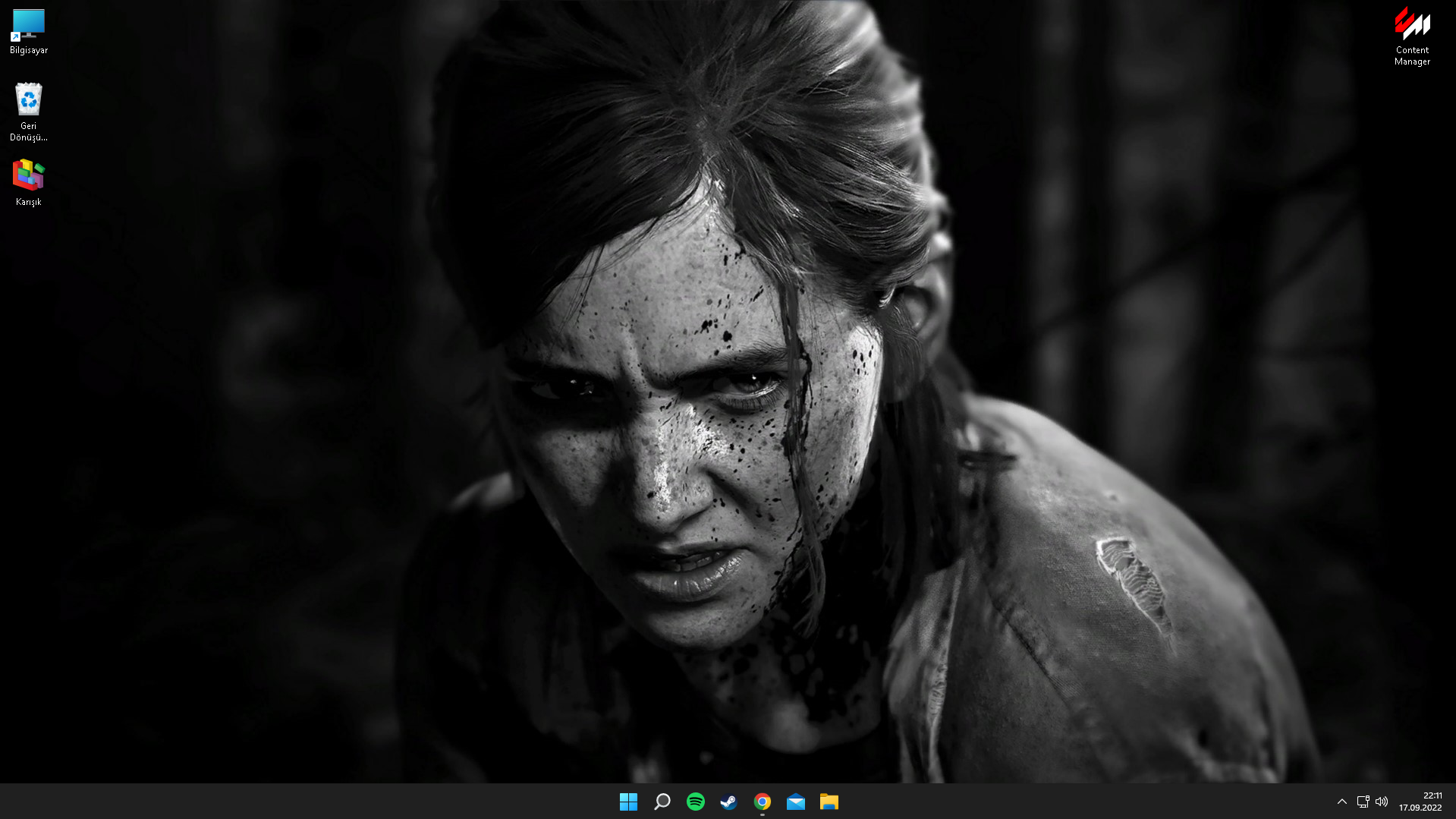Expand hidden system tray icons

coord(1341,802)
